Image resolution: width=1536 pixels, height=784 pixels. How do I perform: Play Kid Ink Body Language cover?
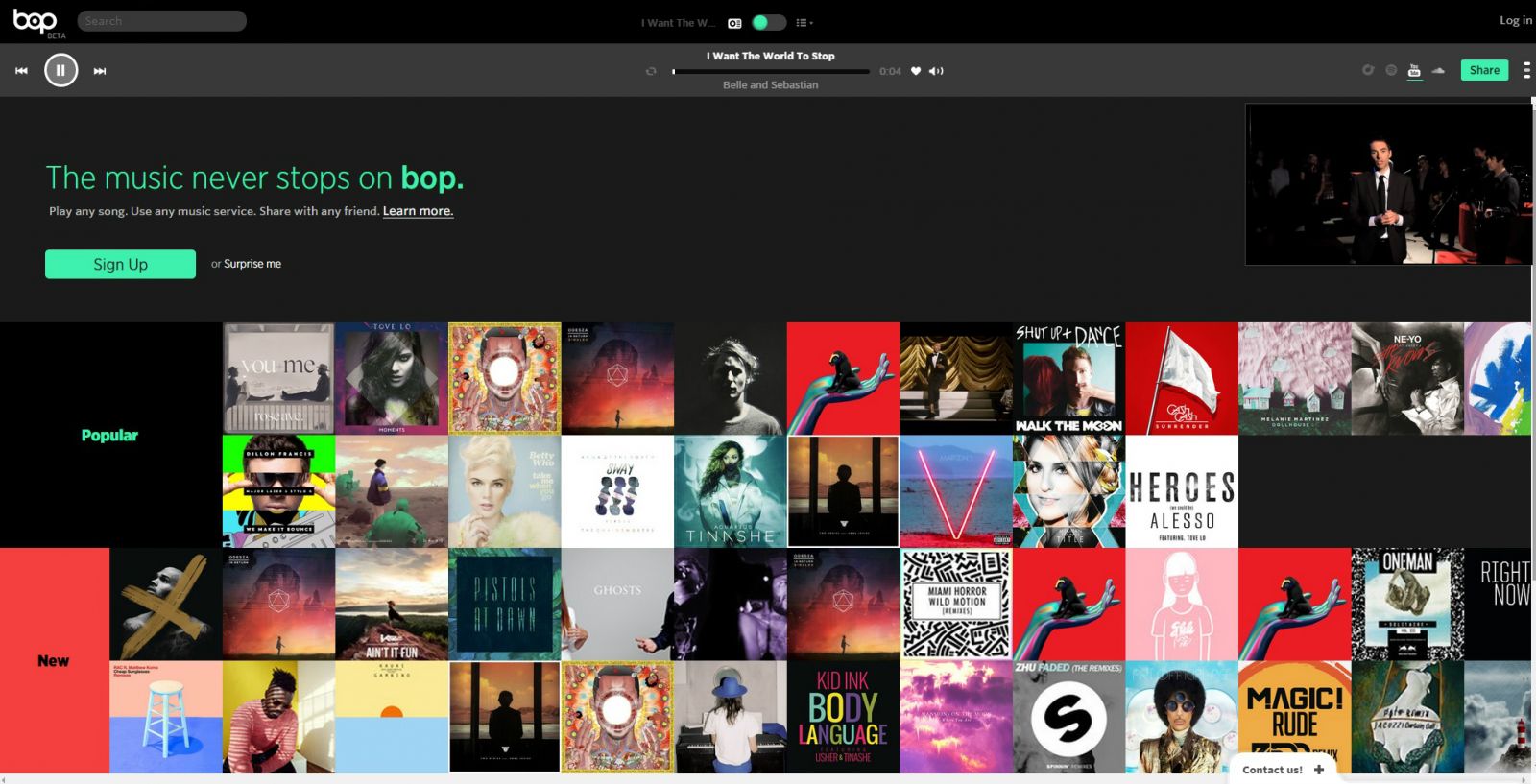pyautogui.click(x=843, y=717)
